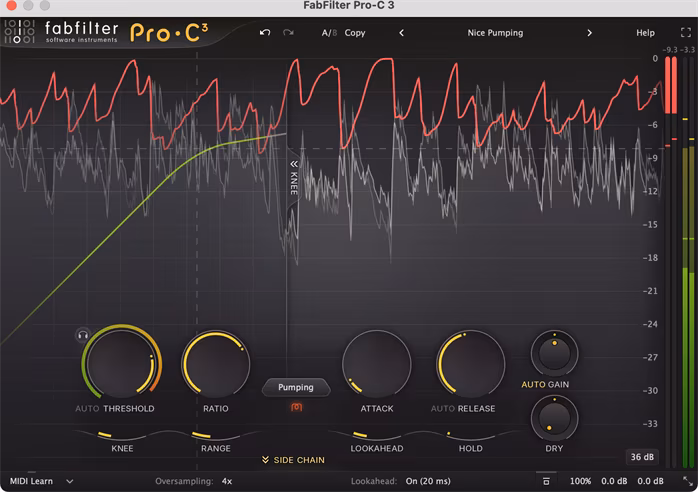Click the first 0.0 dB value
The image size is (698, 492).
click(614, 481)
